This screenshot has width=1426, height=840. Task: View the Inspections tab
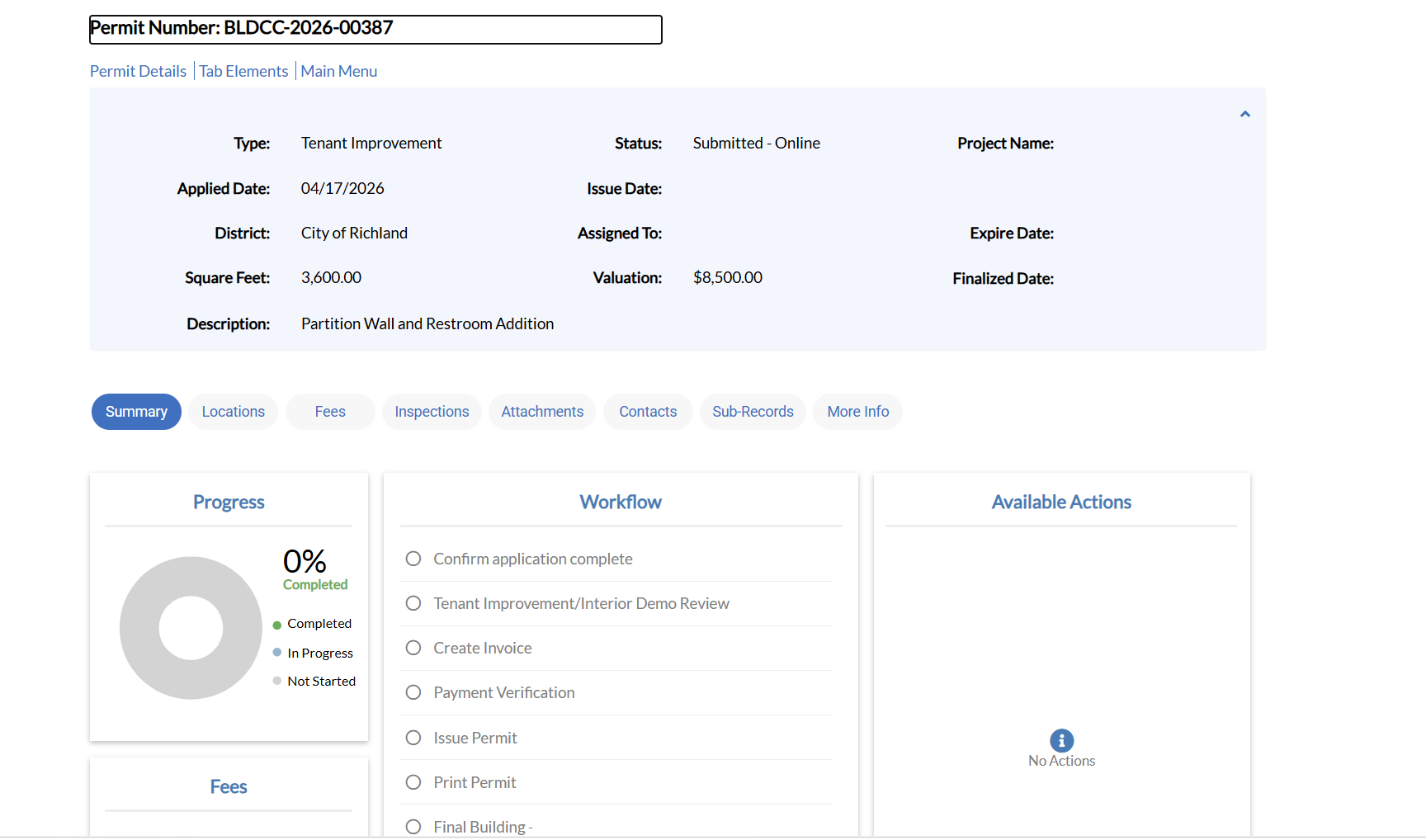click(432, 412)
